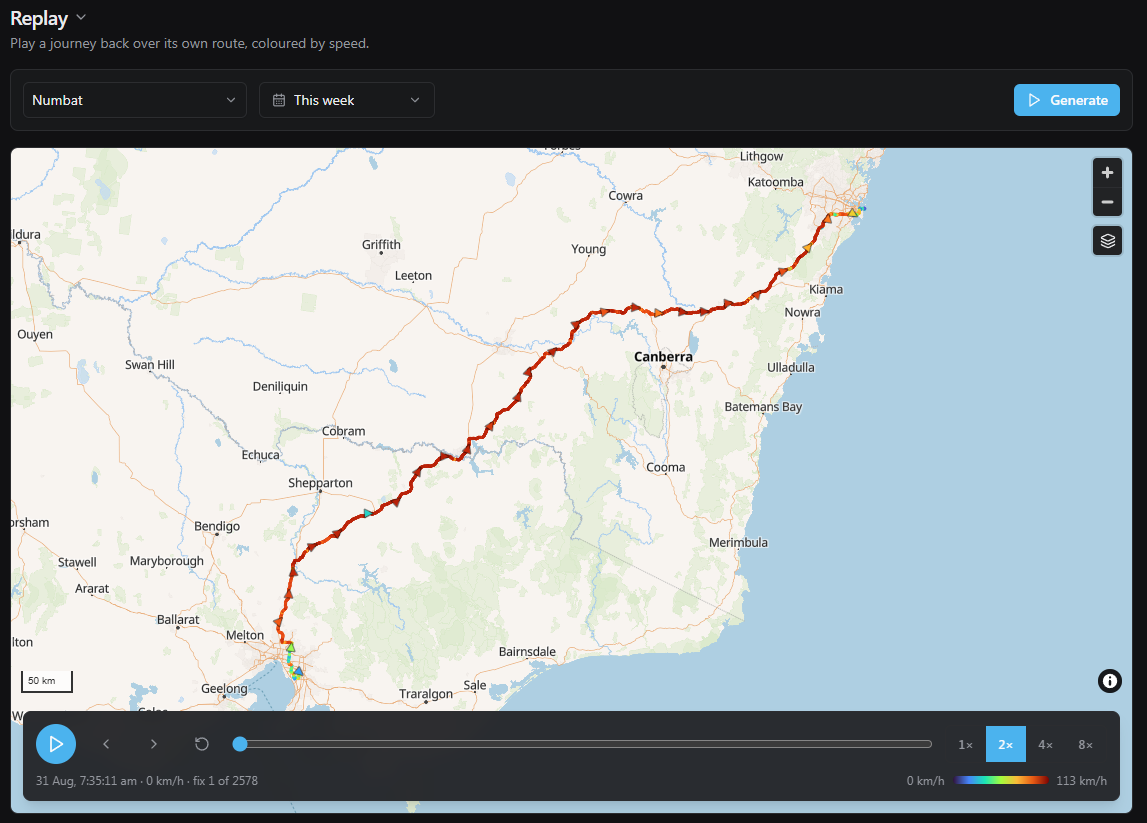Click the Katoomba map label
This screenshot has height=823, width=1147.
[x=775, y=182]
